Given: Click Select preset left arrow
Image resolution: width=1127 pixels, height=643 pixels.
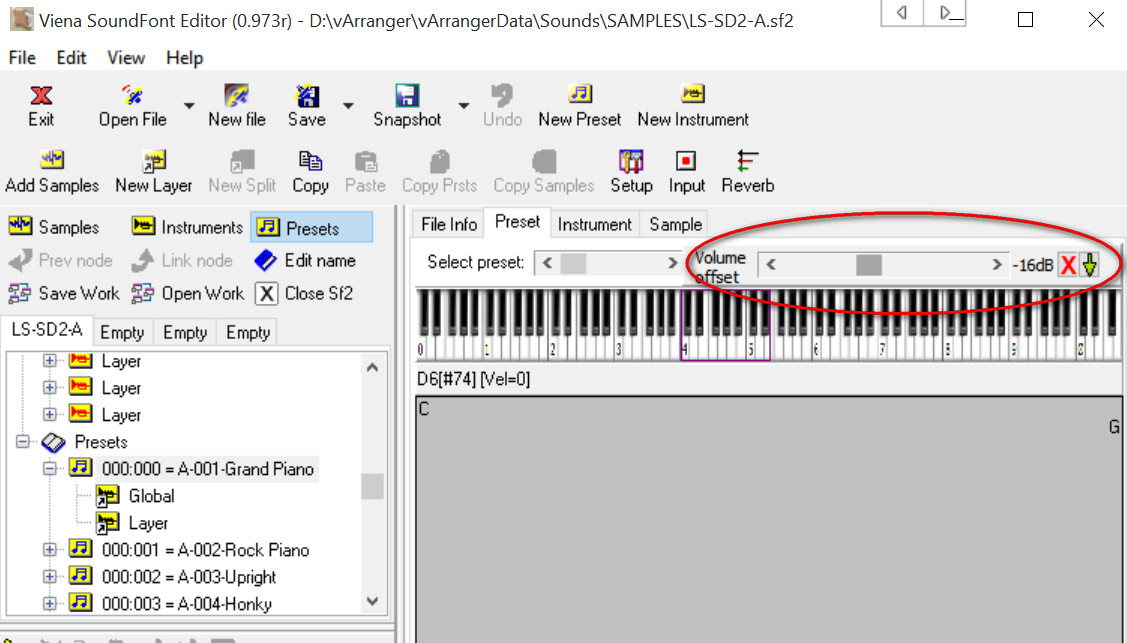Looking at the screenshot, I should (x=547, y=263).
